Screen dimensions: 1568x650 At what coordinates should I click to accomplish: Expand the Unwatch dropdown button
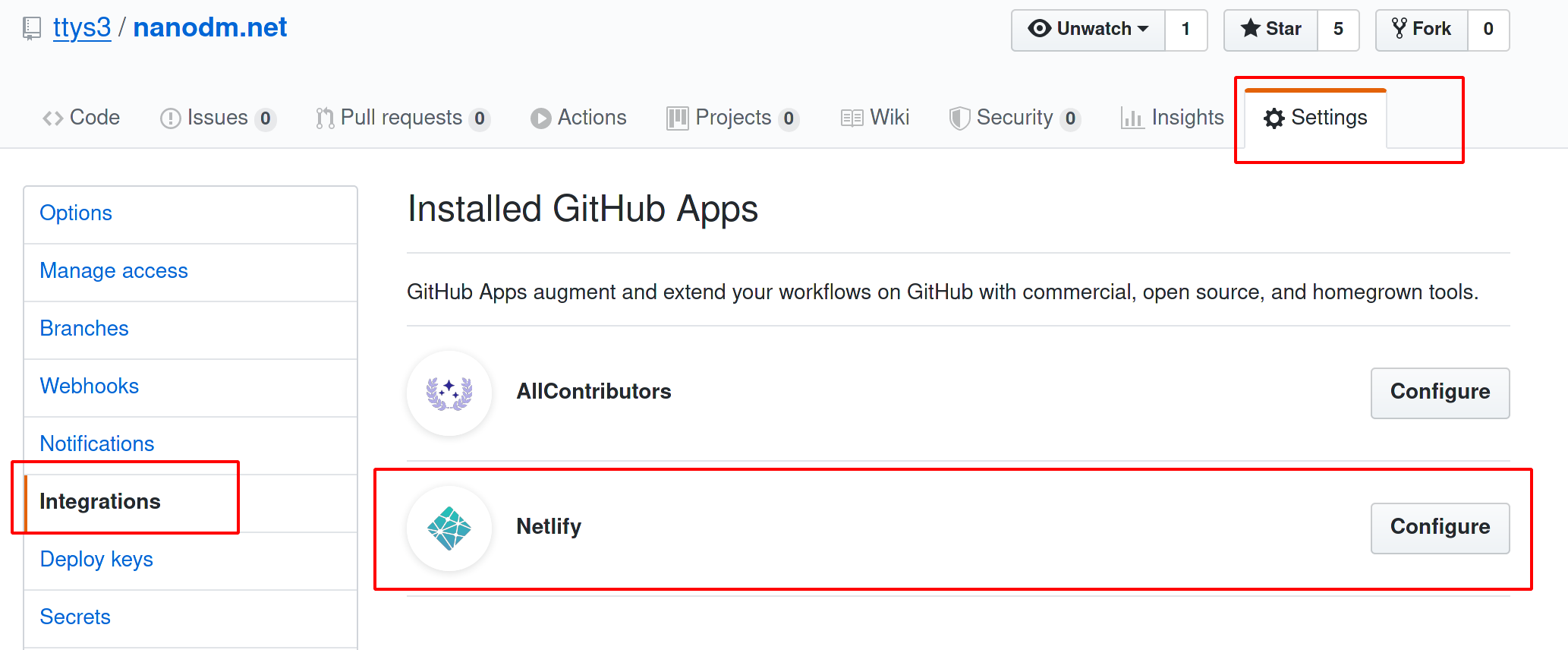click(x=1088, y=30)
